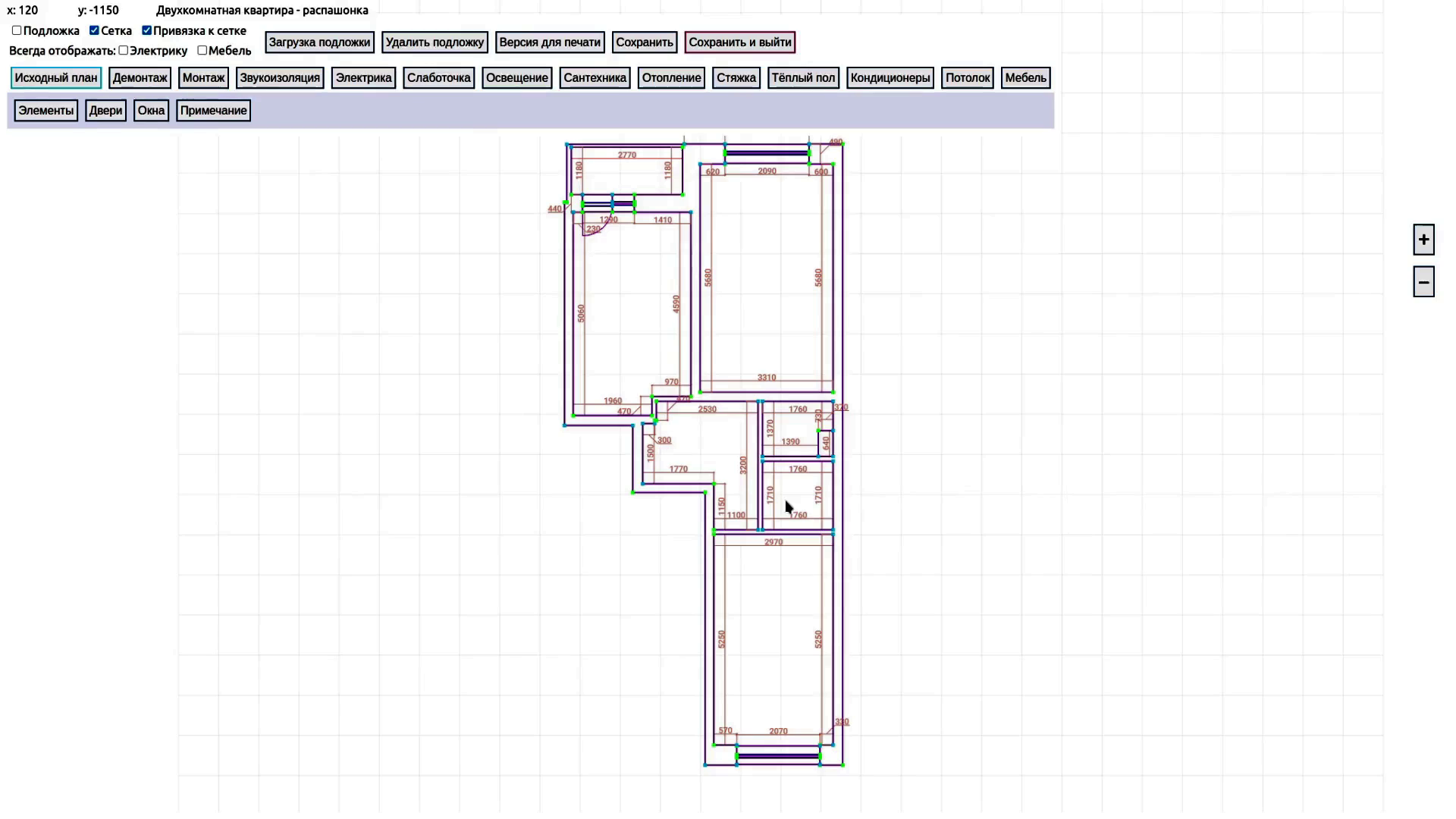The image size is (1456, 819).
Task: Toggle always-show Мебель checkbox
Action: click(x=202, y=51)
